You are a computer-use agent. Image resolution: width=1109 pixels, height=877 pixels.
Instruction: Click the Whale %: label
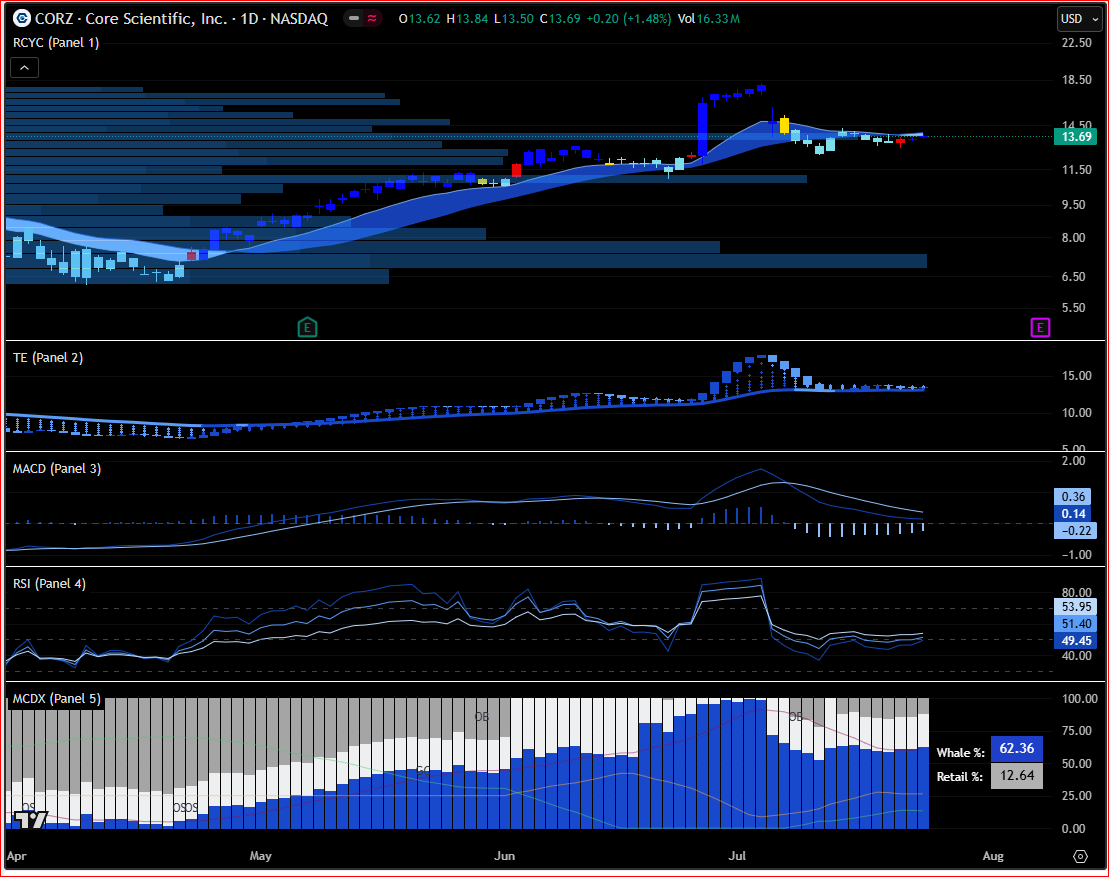point(960,753)
